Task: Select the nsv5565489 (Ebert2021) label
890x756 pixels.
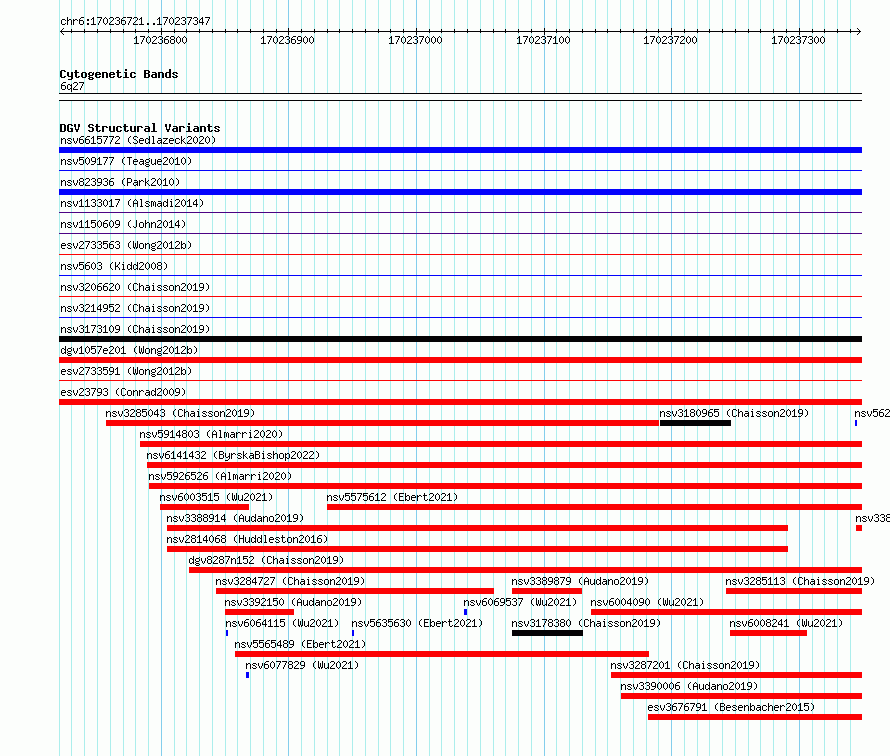Action: pyautogui.click(x=300, y=644)
